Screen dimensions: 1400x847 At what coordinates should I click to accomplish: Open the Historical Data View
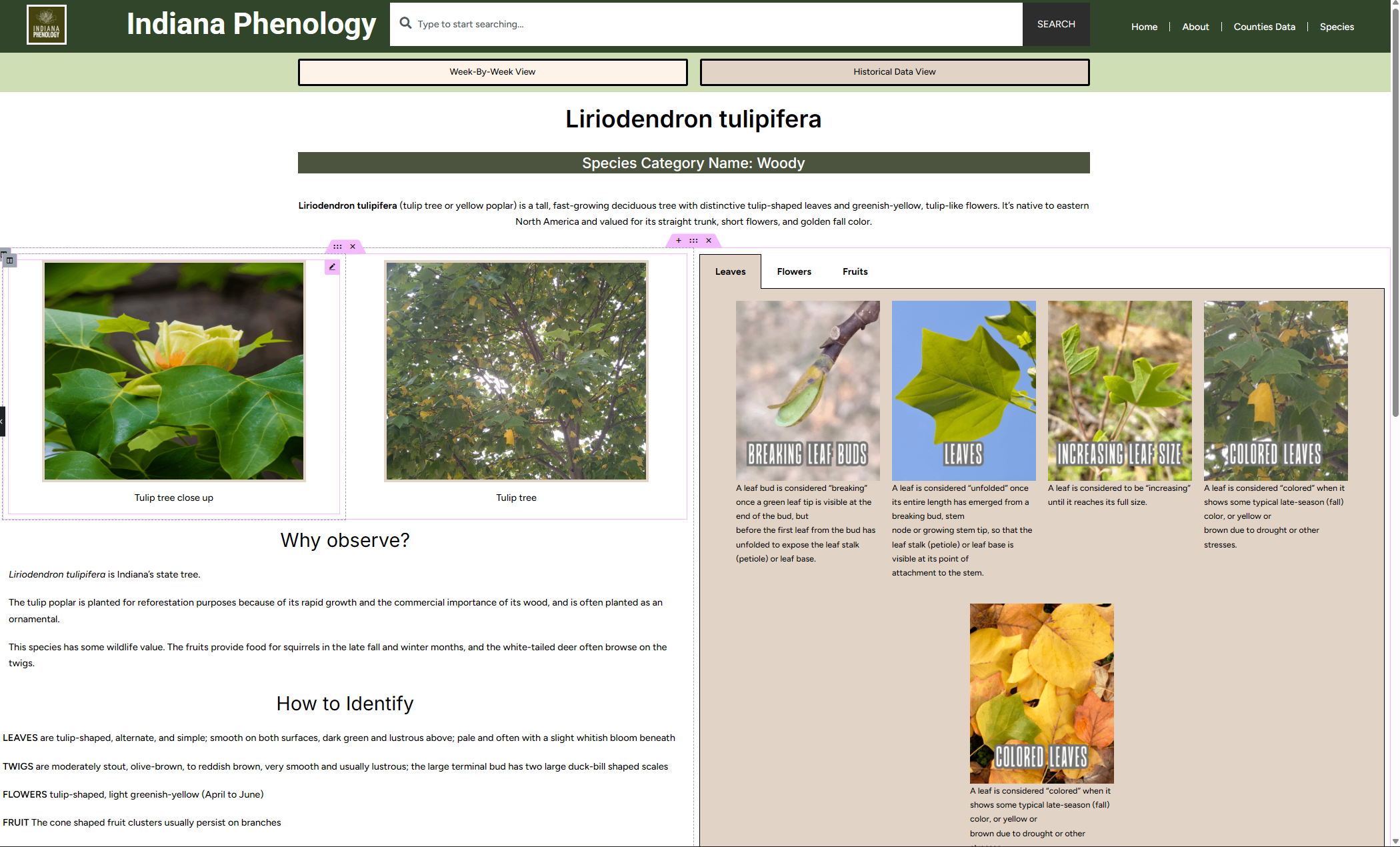point(894,72)
